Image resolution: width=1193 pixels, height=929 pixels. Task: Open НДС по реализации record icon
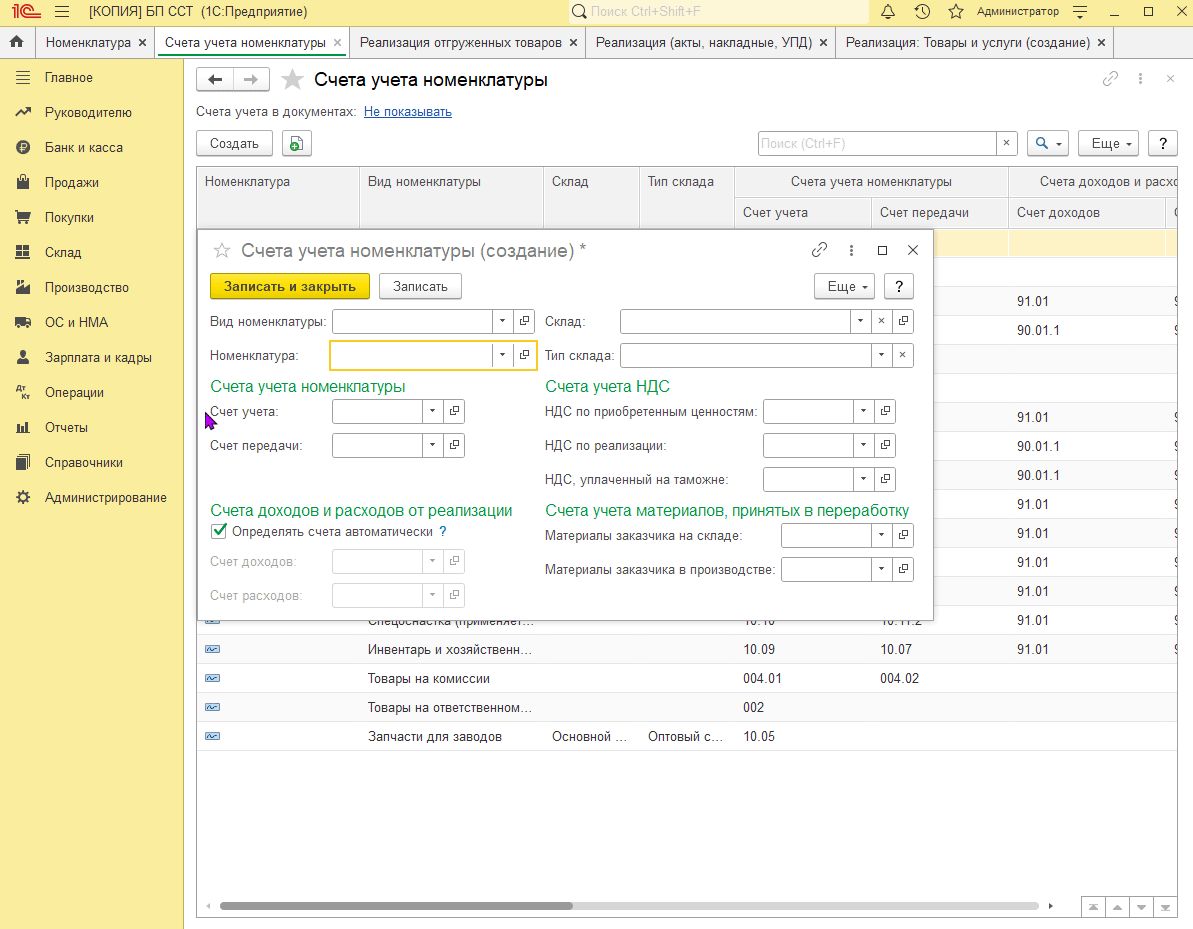pyautogui.click(x=885, y=445)
